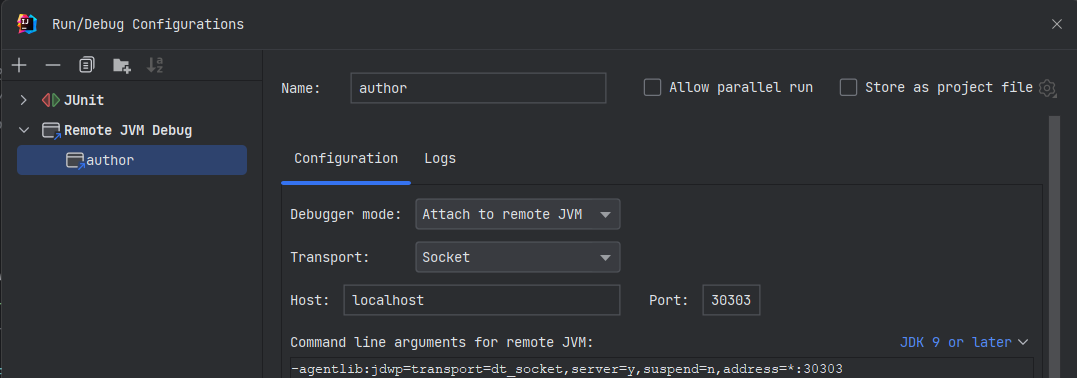Click the Name label
This screenshot has height=378, width=1077.
click(301, 88)
